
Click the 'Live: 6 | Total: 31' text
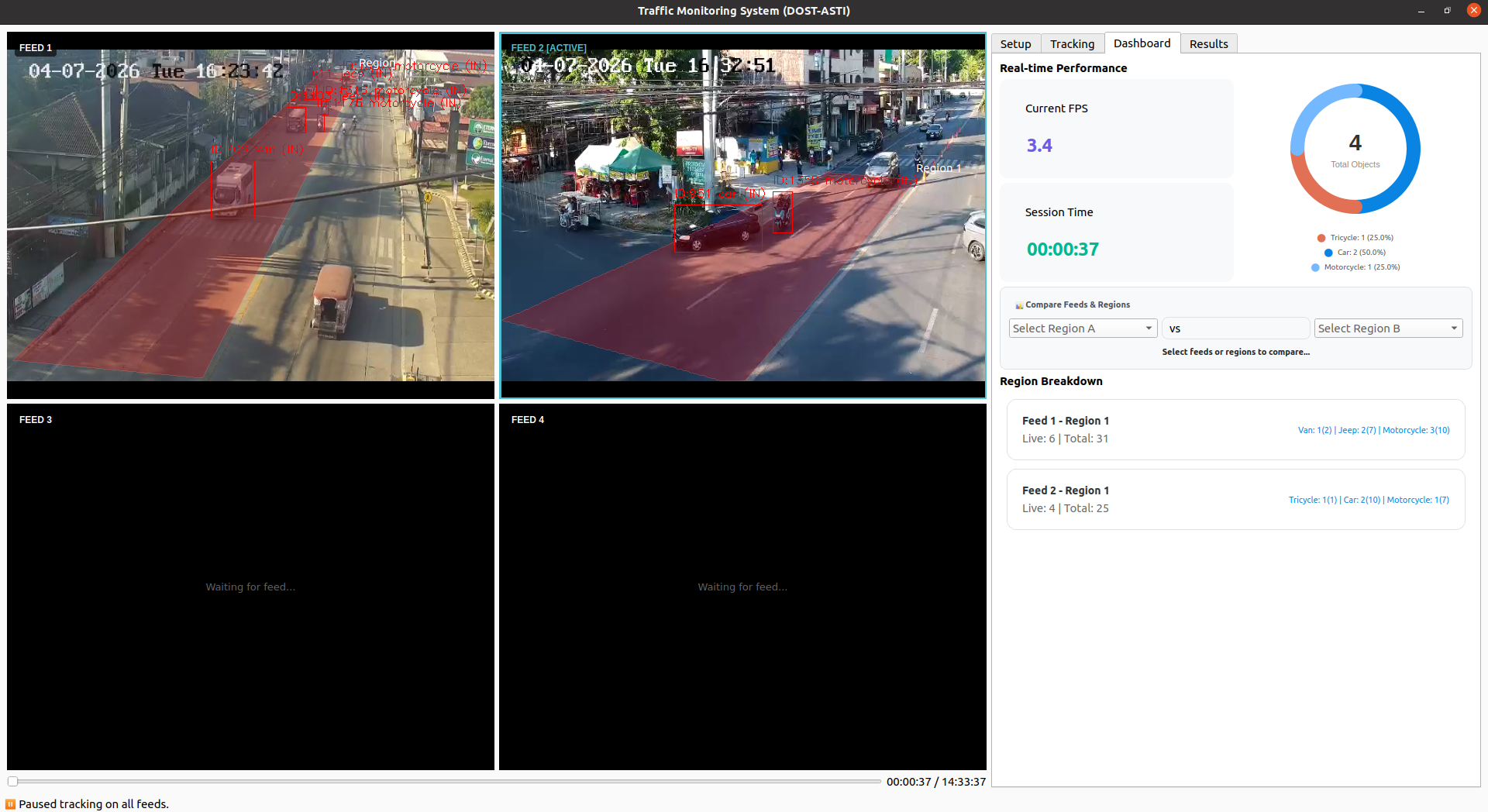[x=1065, y=439]
